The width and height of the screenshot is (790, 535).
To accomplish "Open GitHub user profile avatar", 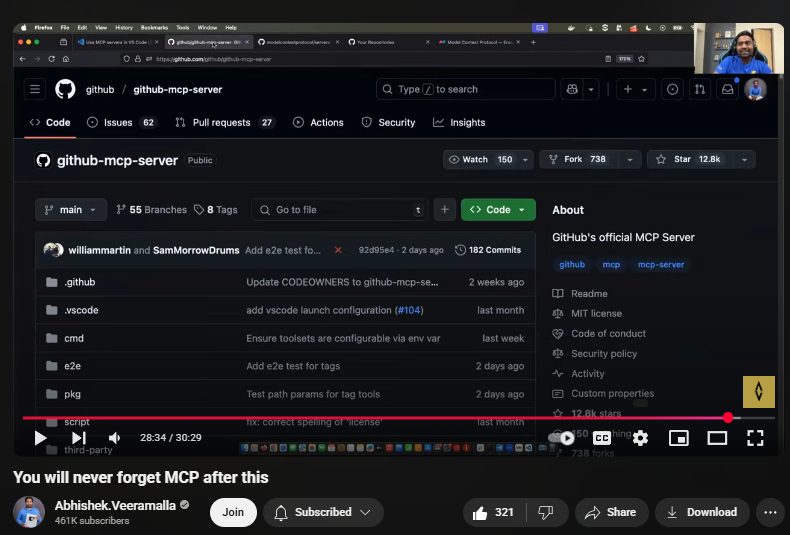I will point(755,89).
